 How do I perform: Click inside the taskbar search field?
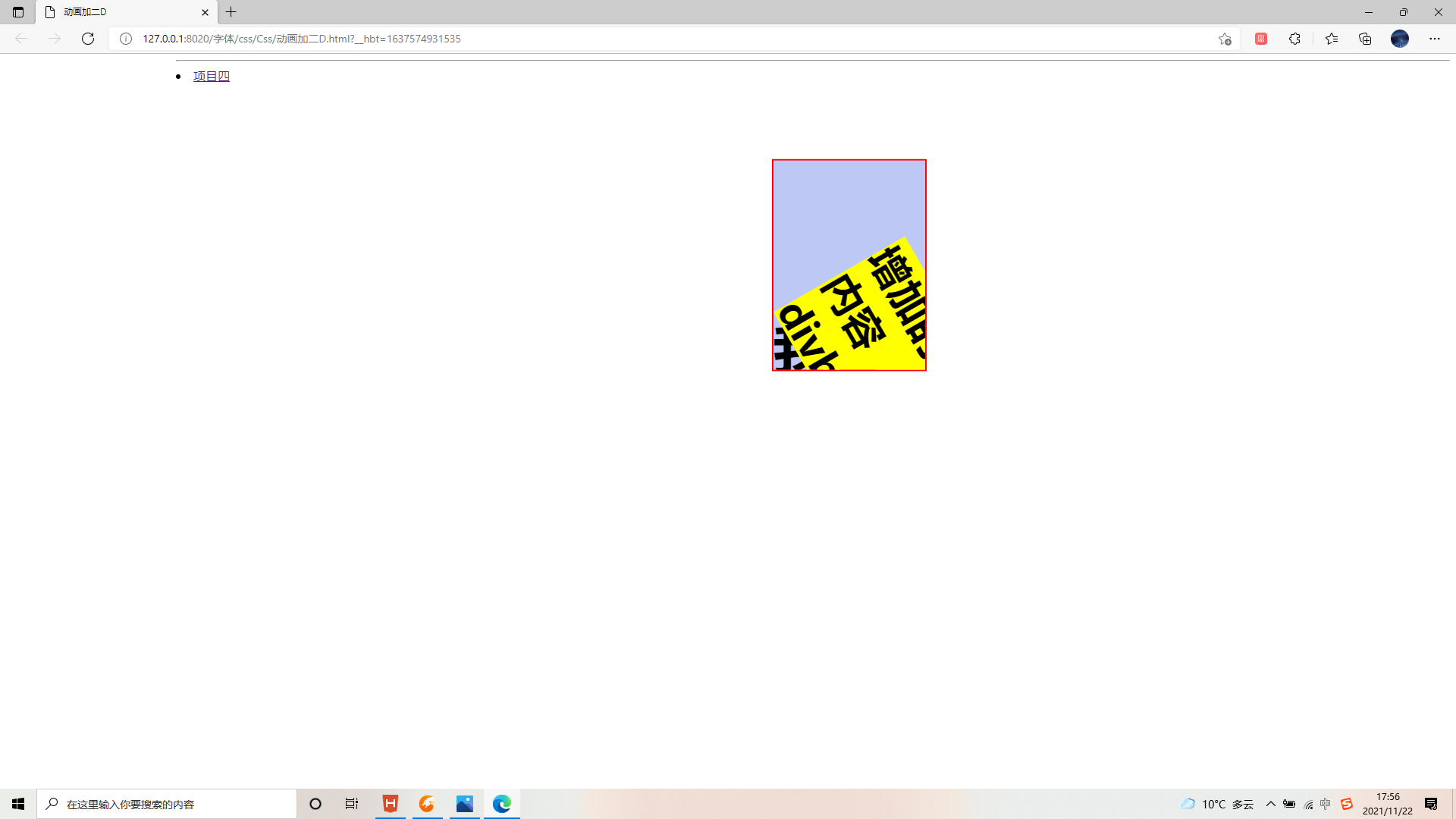(167, 804)
